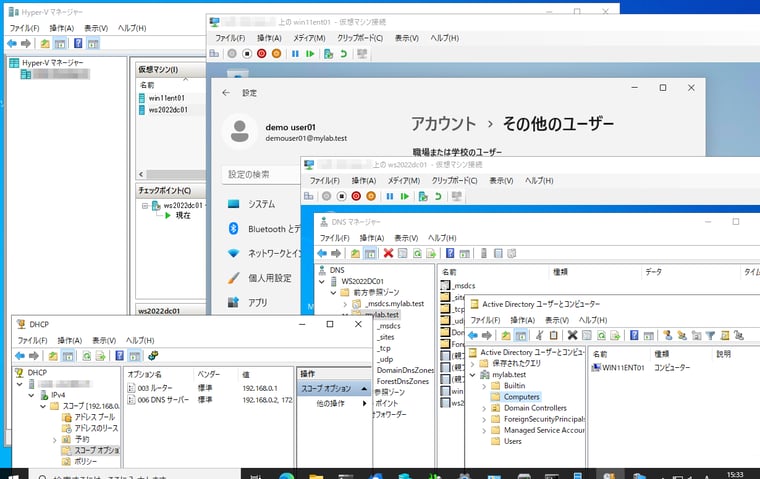Click back arrow in DHCP toolbar
760x479 pixels.
pos(20,356)
